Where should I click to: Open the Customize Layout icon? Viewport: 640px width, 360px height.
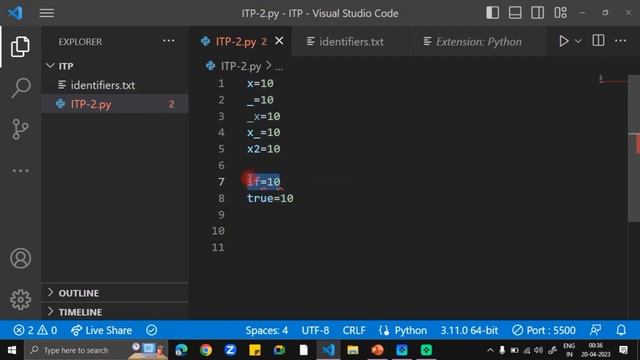(x=560, y=13)
